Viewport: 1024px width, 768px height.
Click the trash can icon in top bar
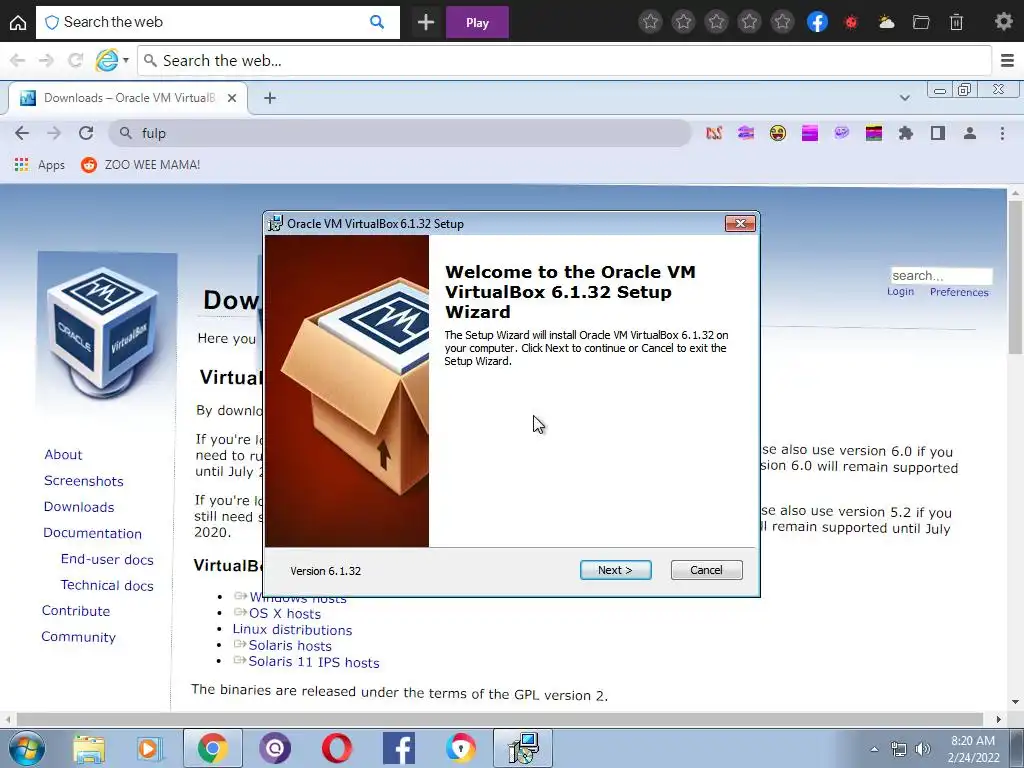(x=956, y=22)
